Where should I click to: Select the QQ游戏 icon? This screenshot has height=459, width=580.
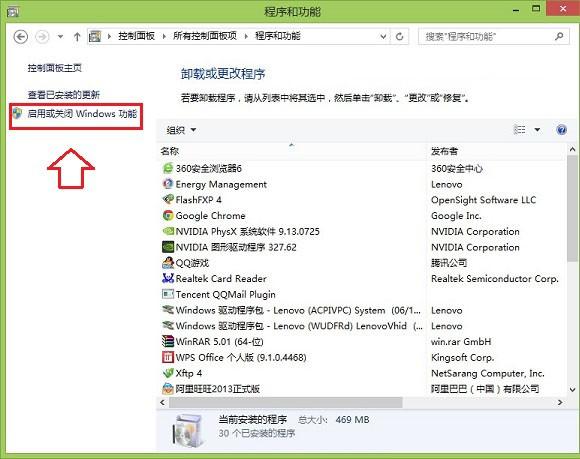pos(168,263)
